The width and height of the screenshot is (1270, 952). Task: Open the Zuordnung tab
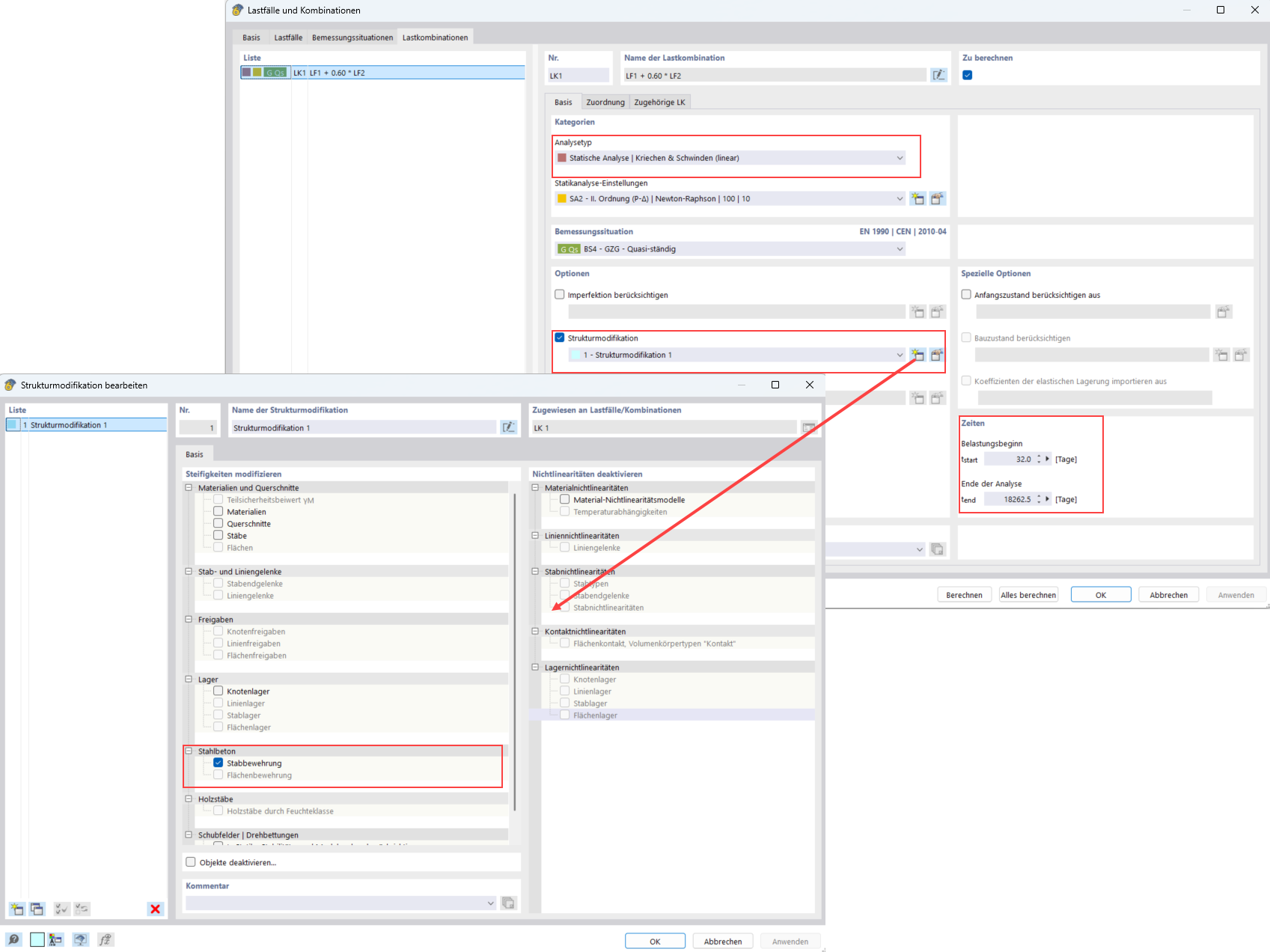coord(605,102)
